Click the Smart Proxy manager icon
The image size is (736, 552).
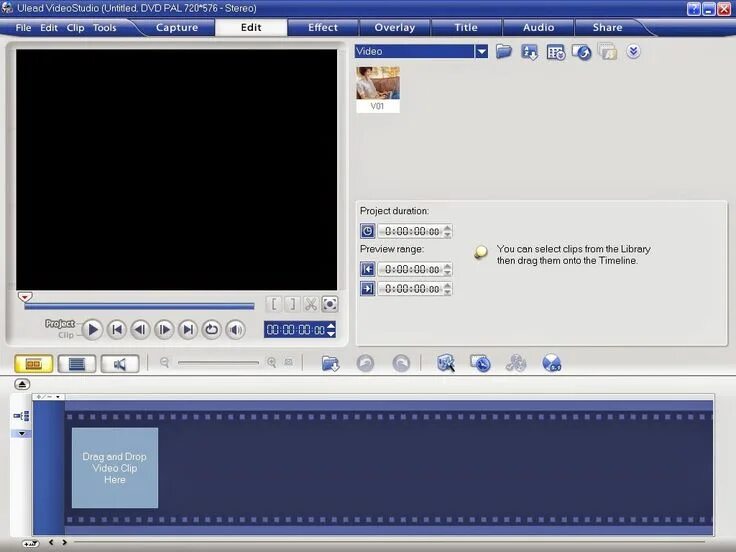click(445, 363)
